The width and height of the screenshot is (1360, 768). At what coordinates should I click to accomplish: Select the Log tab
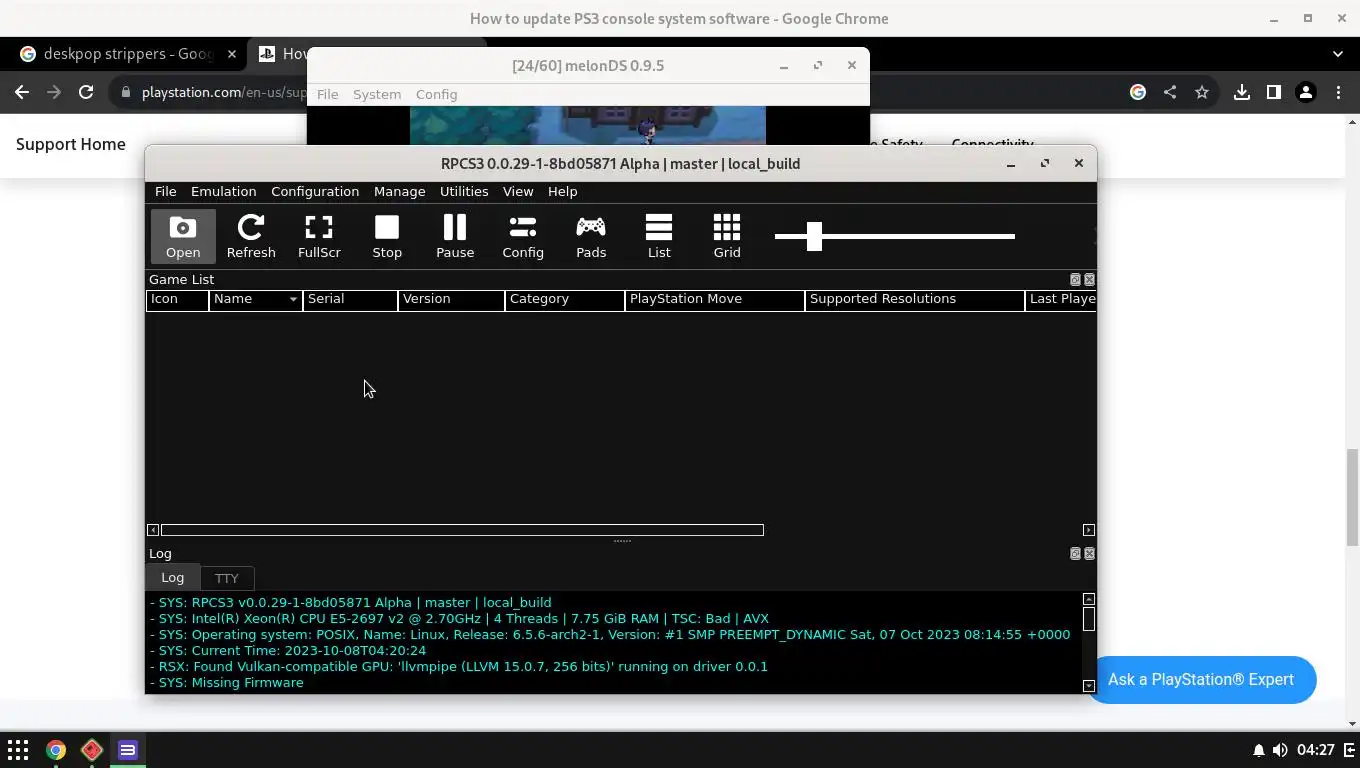(173, 577)
